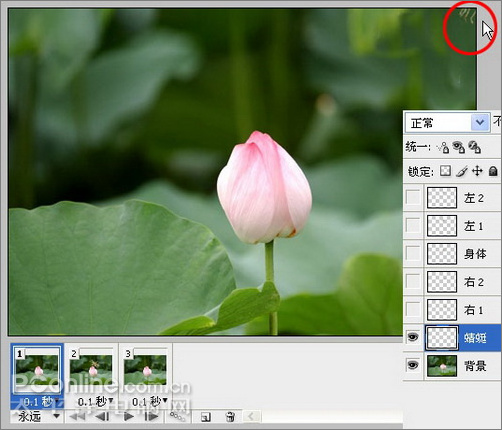The width and height of the screenshot is (502, 430).
Task: Select layer name 右 1
Action: [x=474, y=310]
